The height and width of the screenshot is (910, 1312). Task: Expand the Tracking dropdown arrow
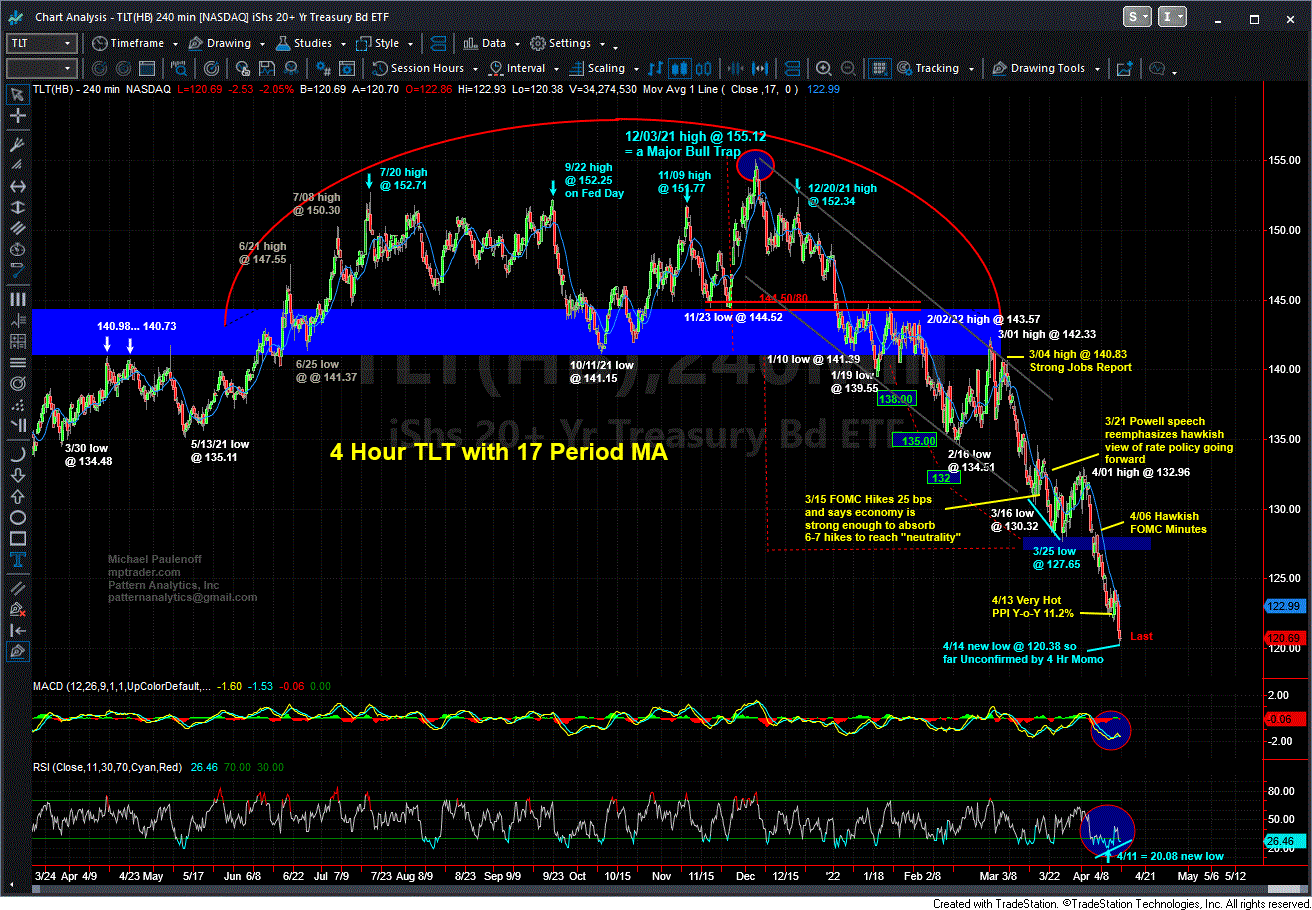[971, 69]
